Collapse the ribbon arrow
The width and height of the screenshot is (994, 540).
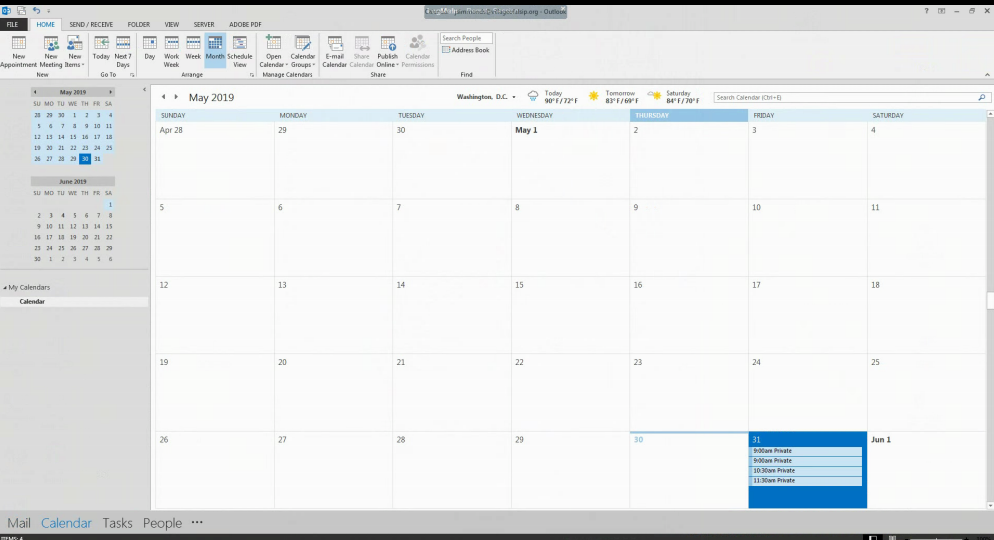[987, 75]
